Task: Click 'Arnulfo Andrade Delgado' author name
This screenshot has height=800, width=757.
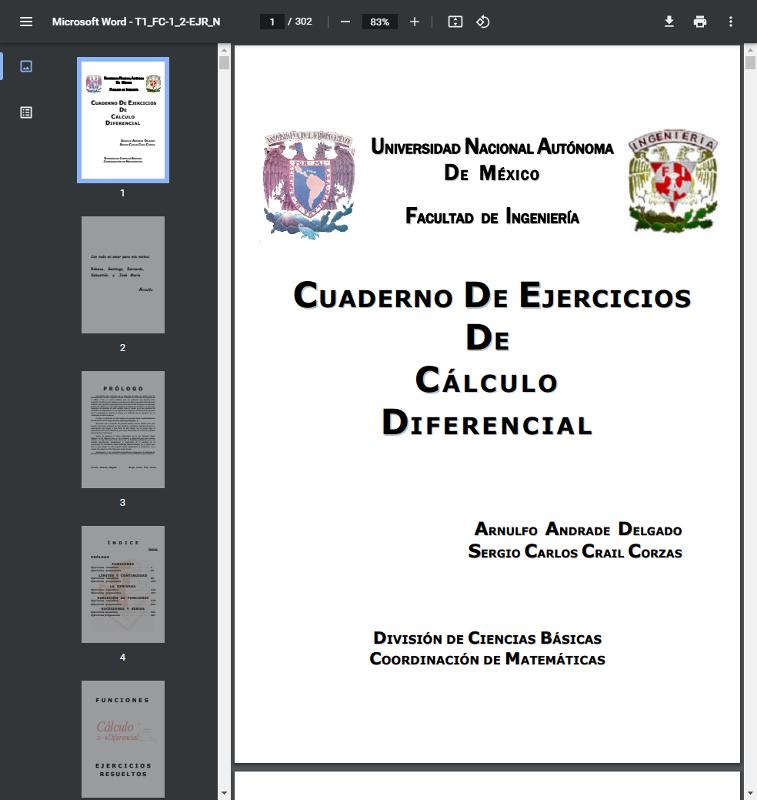Action: (578, 529)
